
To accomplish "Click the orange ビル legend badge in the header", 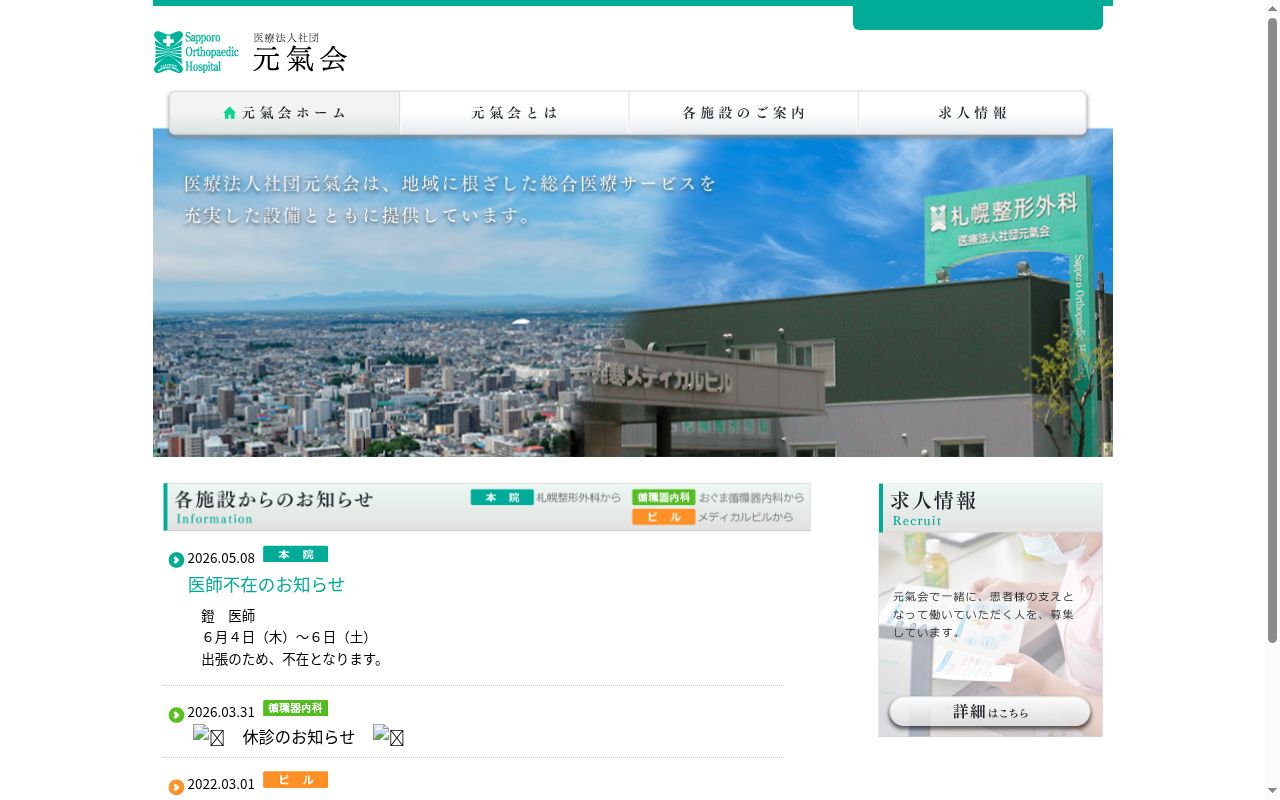I will pyautogui.click(x=664, y=517).
